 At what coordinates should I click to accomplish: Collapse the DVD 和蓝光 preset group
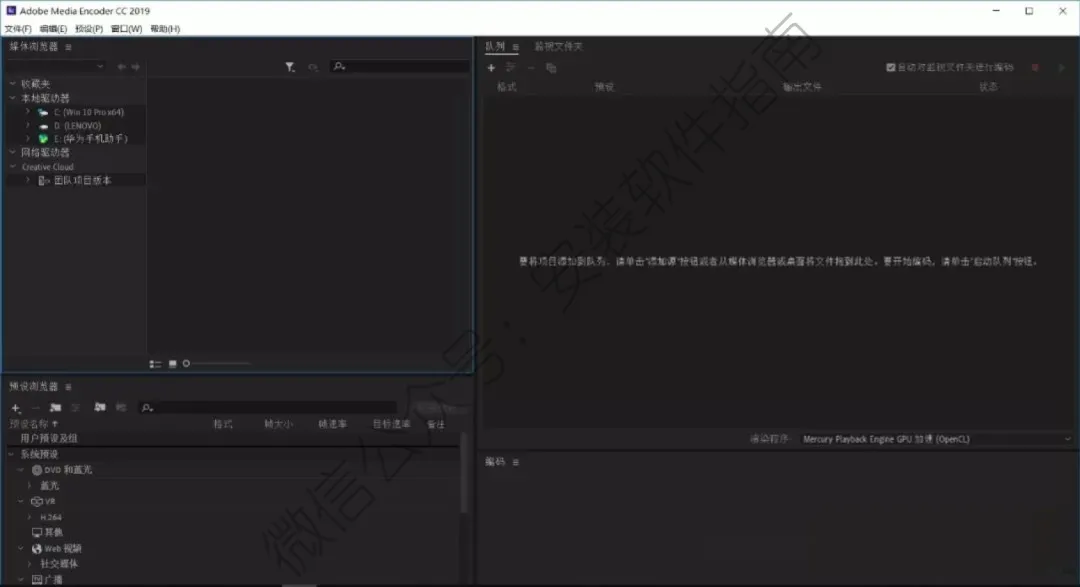tap(21, 470)
